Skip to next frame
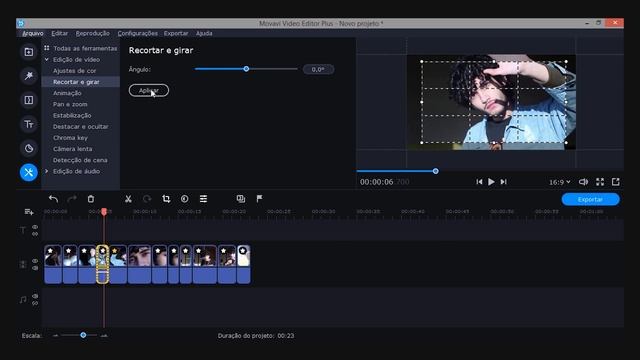Viewport: 640px width, 360px height. [x=504, y=182]
